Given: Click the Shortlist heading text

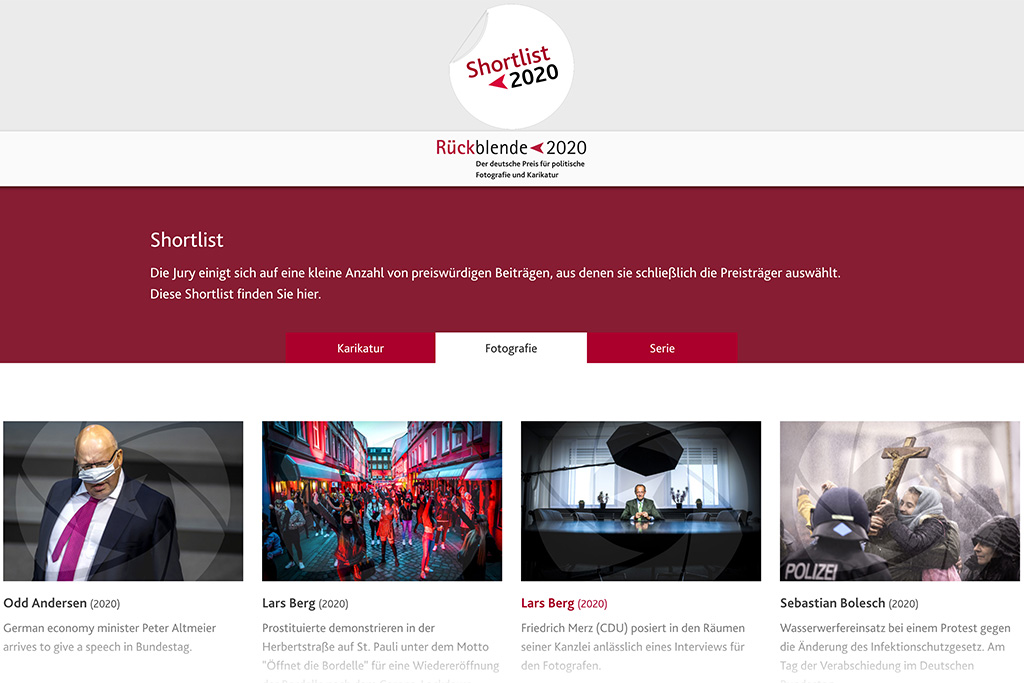Looking at the screenshot, I should (x=187, y=240).
